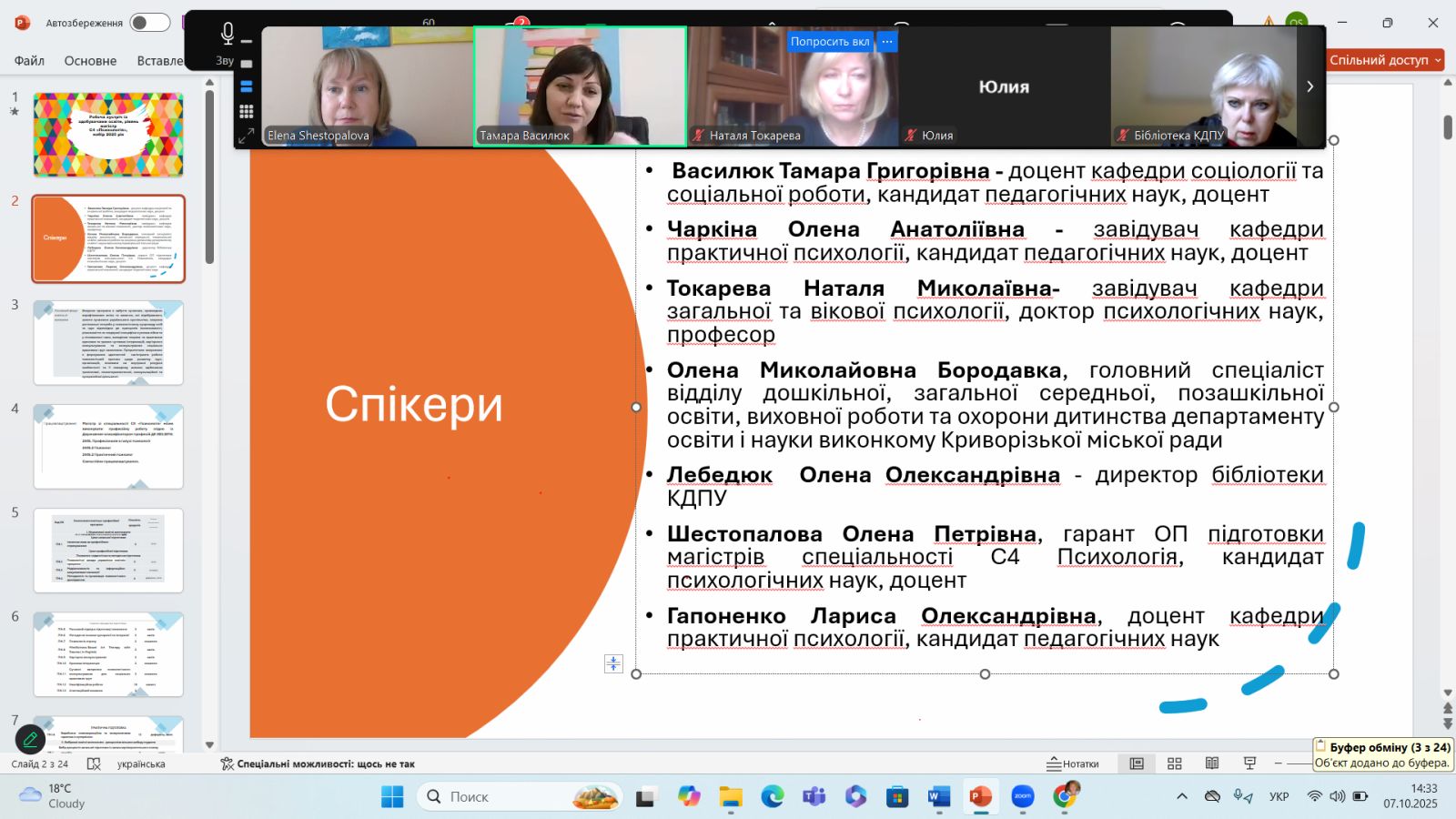The image size is (1456, 819).
Task: Click the Zoom microphone icon
Action: point(227,35)
